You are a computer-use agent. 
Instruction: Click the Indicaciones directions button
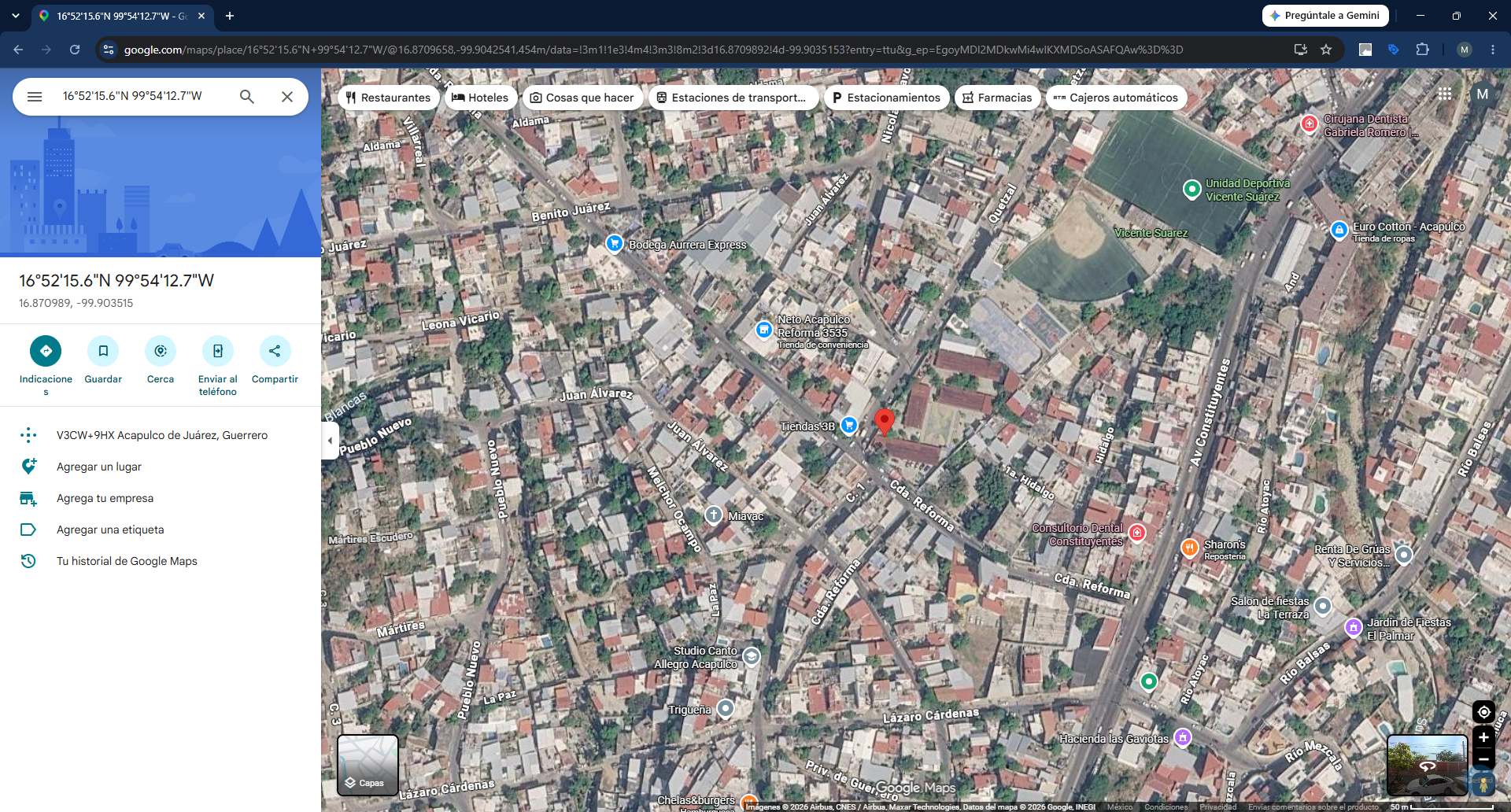coord(46,351)
